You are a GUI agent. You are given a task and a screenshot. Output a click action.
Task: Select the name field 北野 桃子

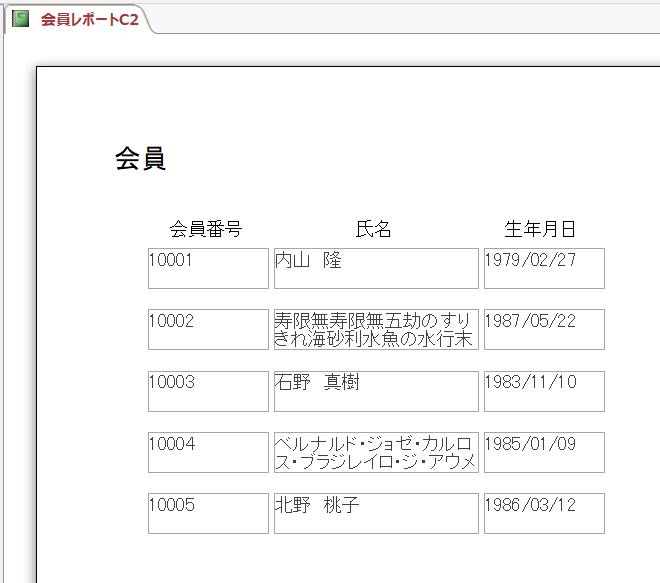coord(376,514)
